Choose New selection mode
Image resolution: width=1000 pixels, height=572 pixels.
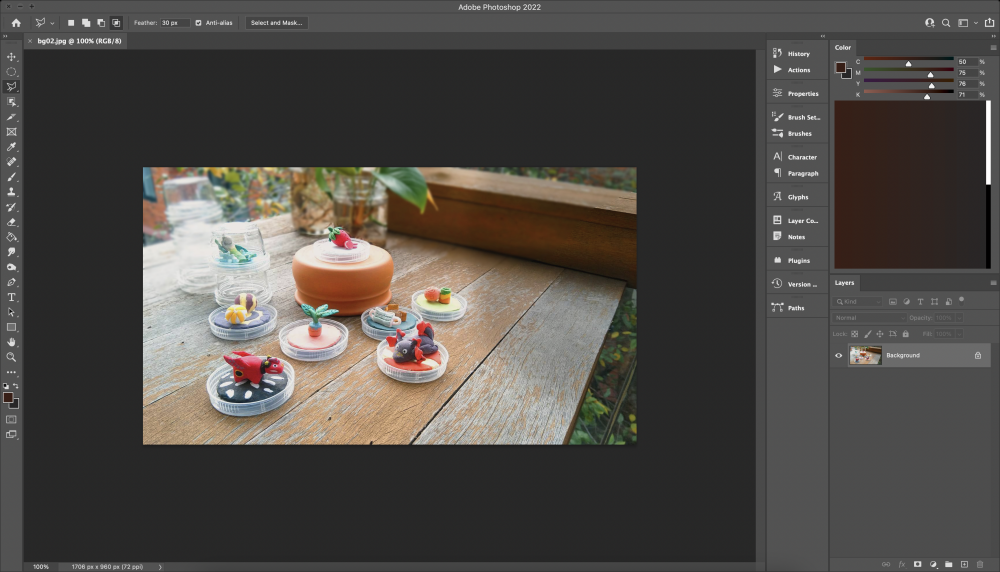(71, 23)
